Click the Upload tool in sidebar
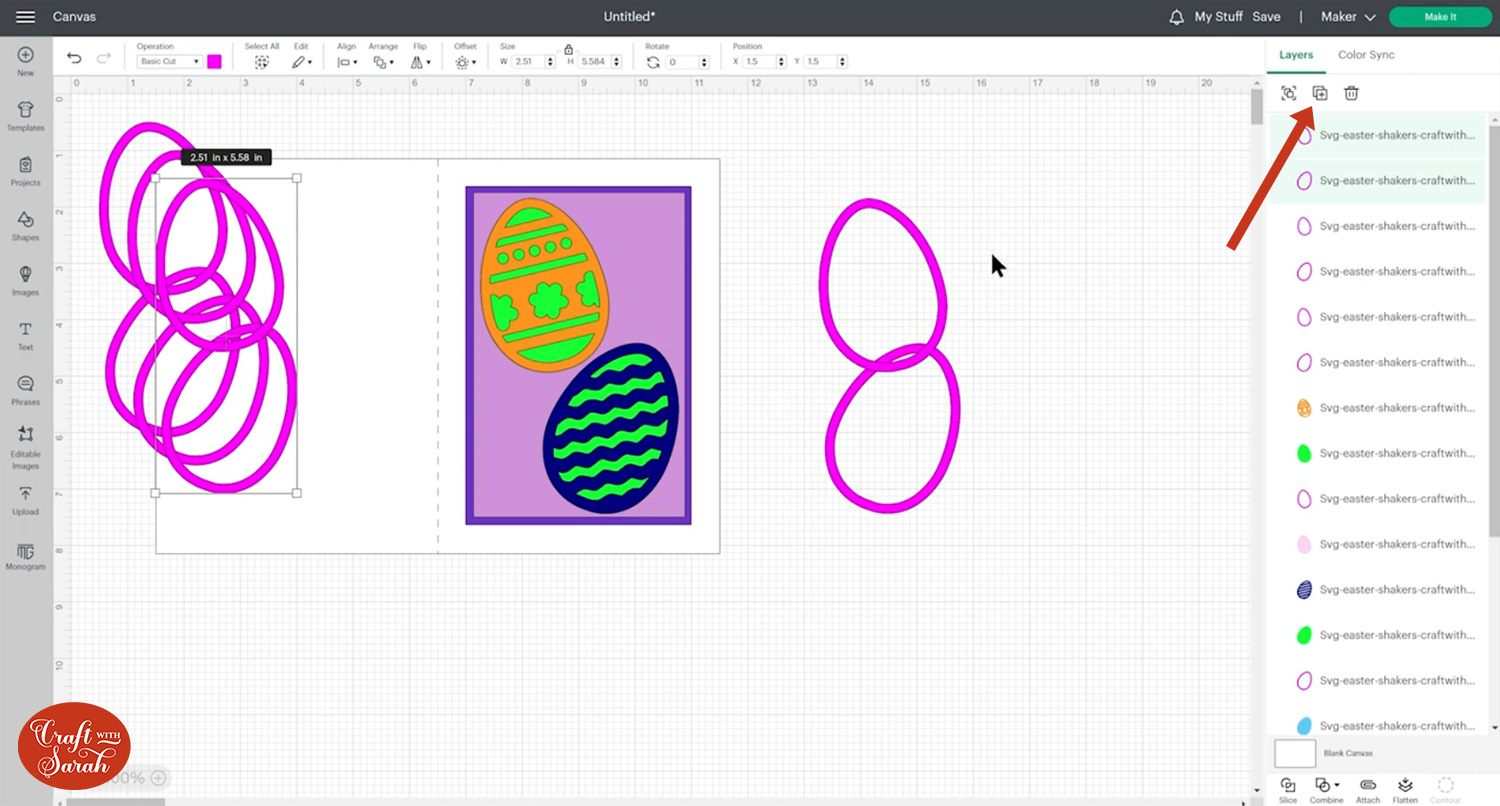The width and height of the screenshot is (1500, 806). click(x=25, y=500)
